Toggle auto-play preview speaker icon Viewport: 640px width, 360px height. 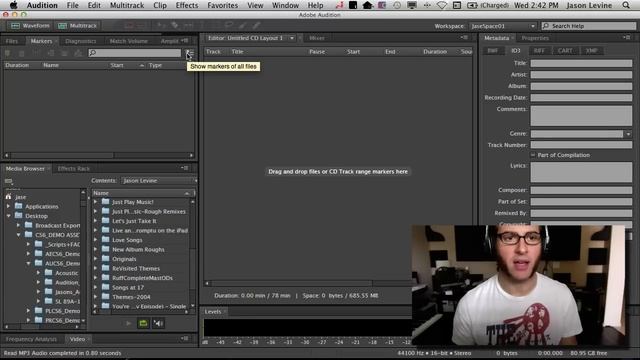158,323
